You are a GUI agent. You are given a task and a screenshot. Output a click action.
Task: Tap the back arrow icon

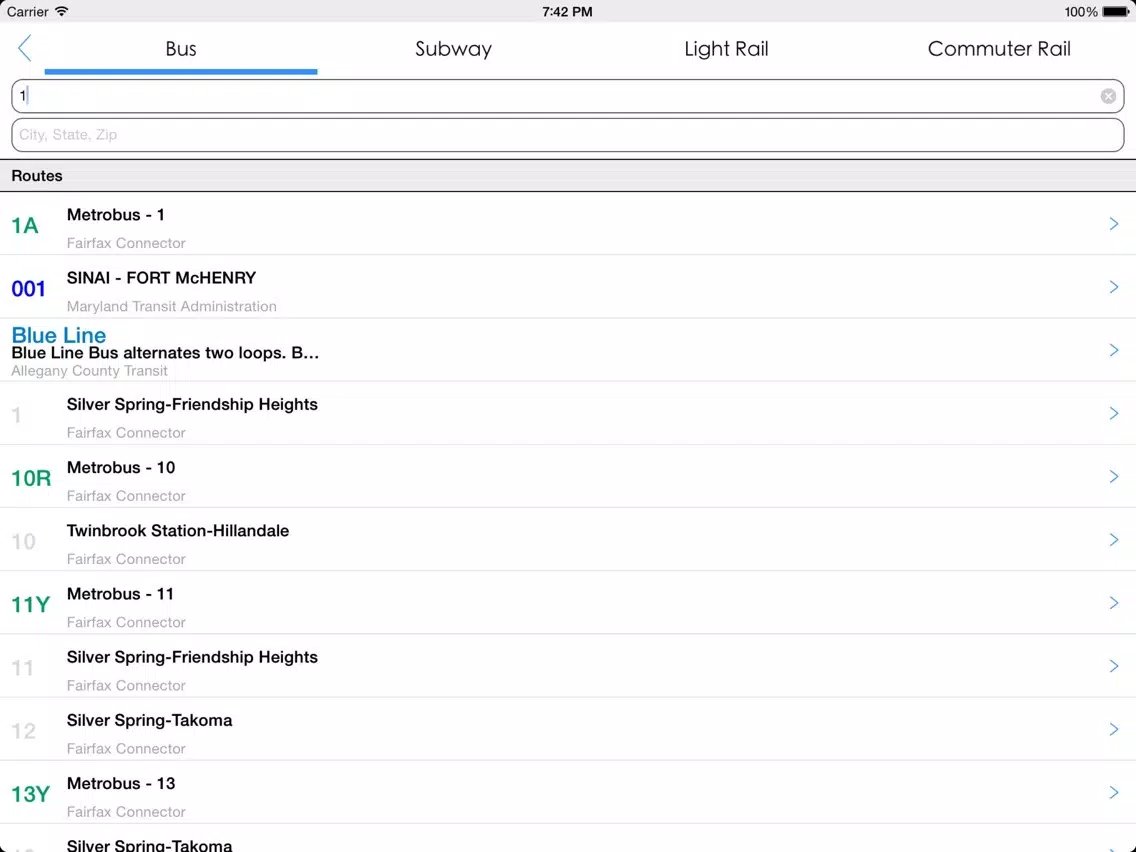click(x=25, y=49)
